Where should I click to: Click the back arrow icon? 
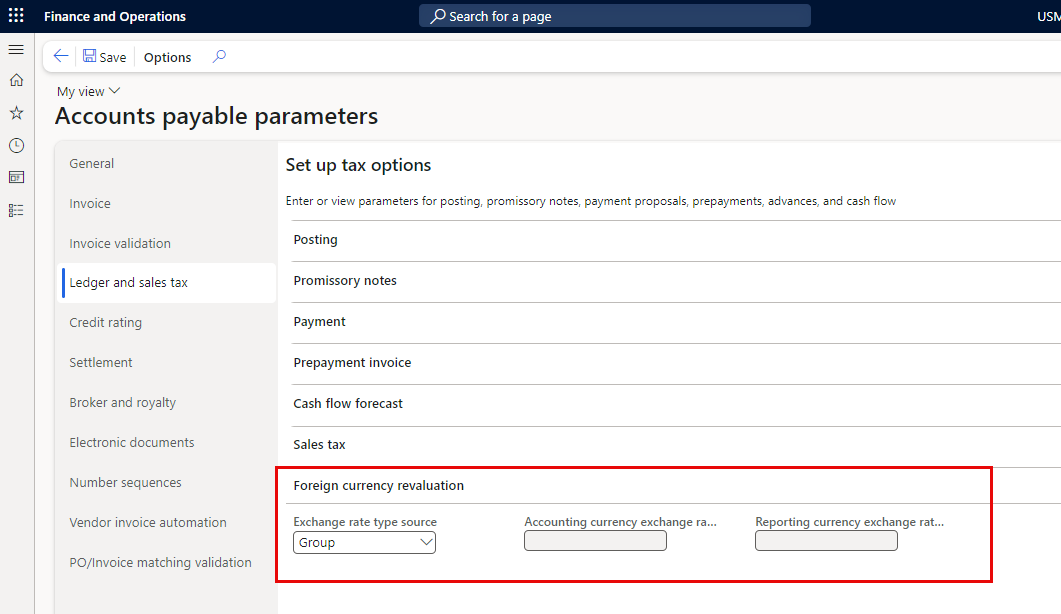pos(61,57)
